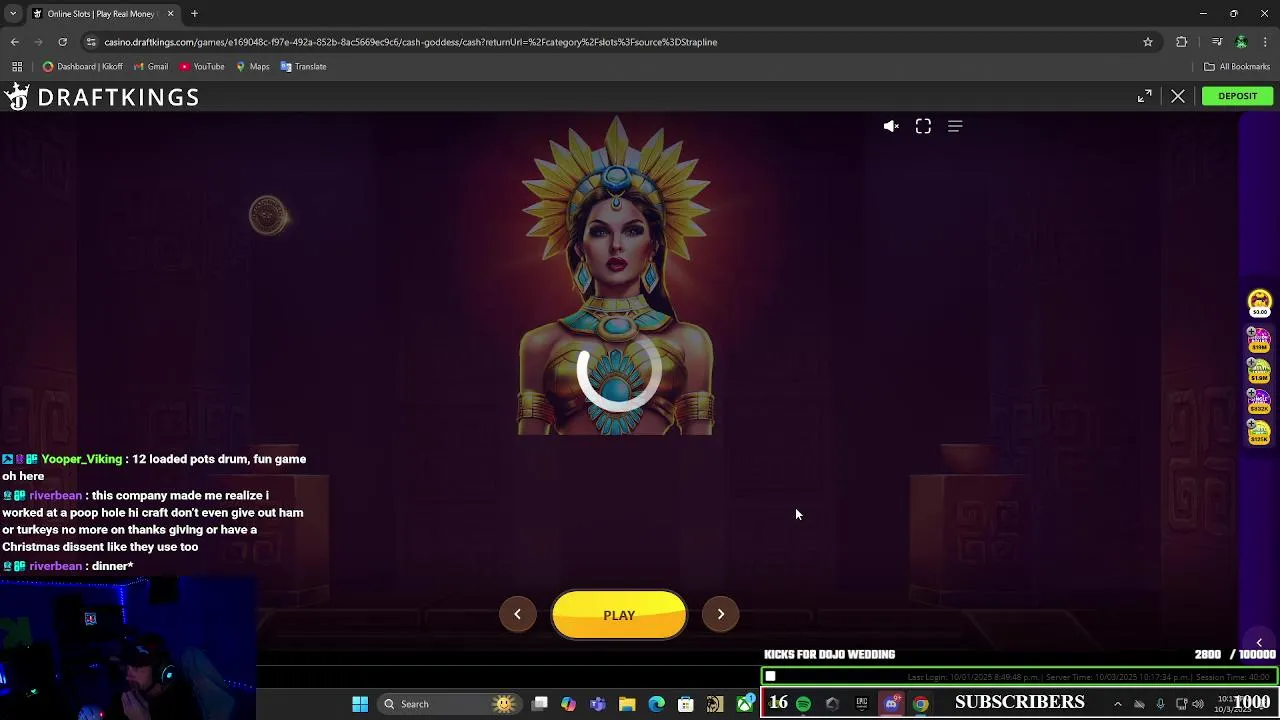
Task: Open the Google apps grid in bookmarks bar
Action: point(17,67)
